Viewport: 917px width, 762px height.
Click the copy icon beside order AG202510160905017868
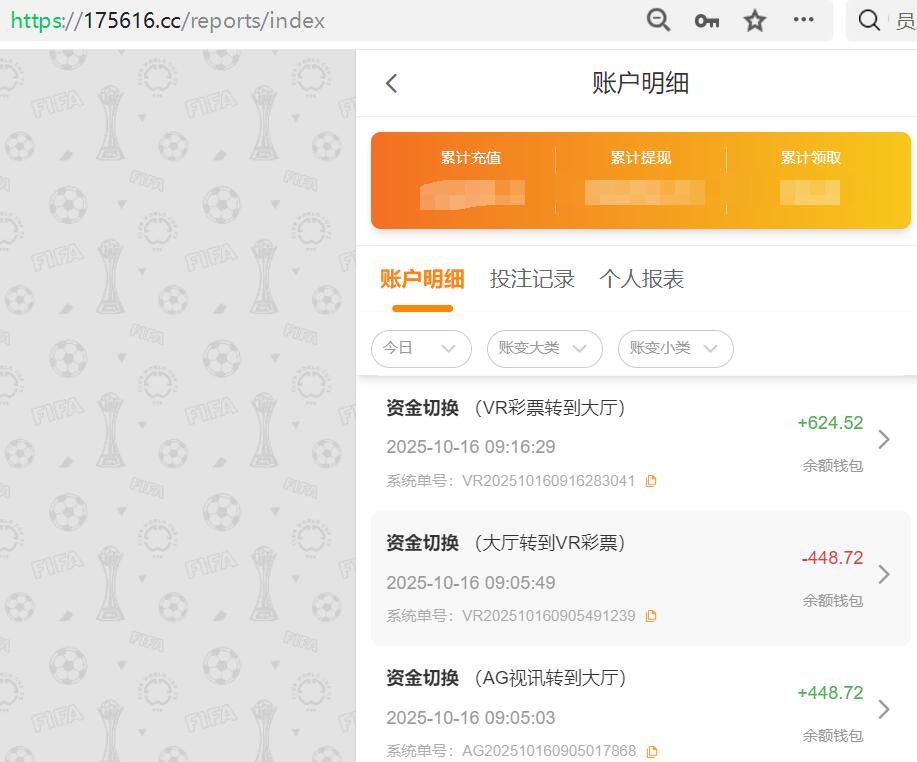click(x=651, y=750)
